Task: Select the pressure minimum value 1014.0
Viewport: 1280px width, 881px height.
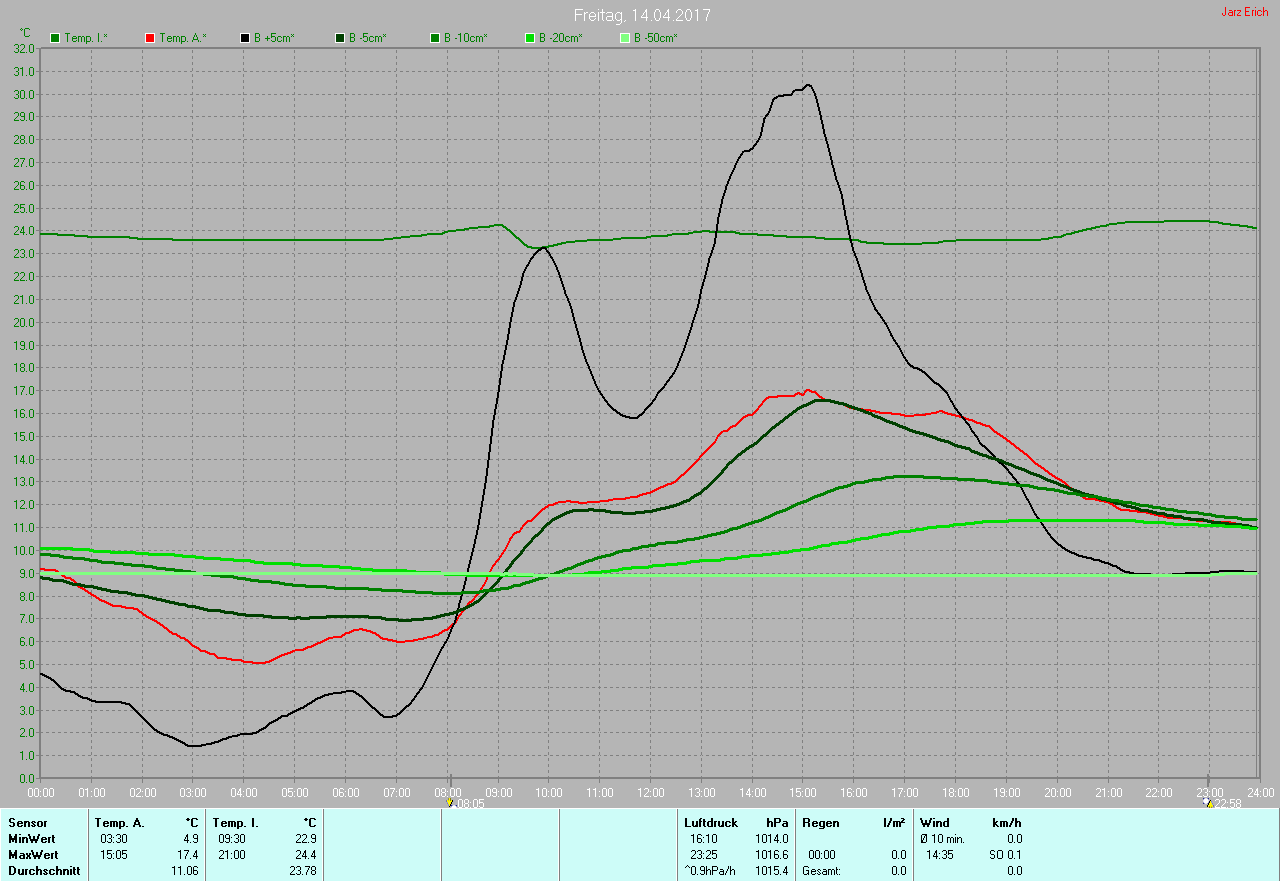Action: [x=772, y=839]
